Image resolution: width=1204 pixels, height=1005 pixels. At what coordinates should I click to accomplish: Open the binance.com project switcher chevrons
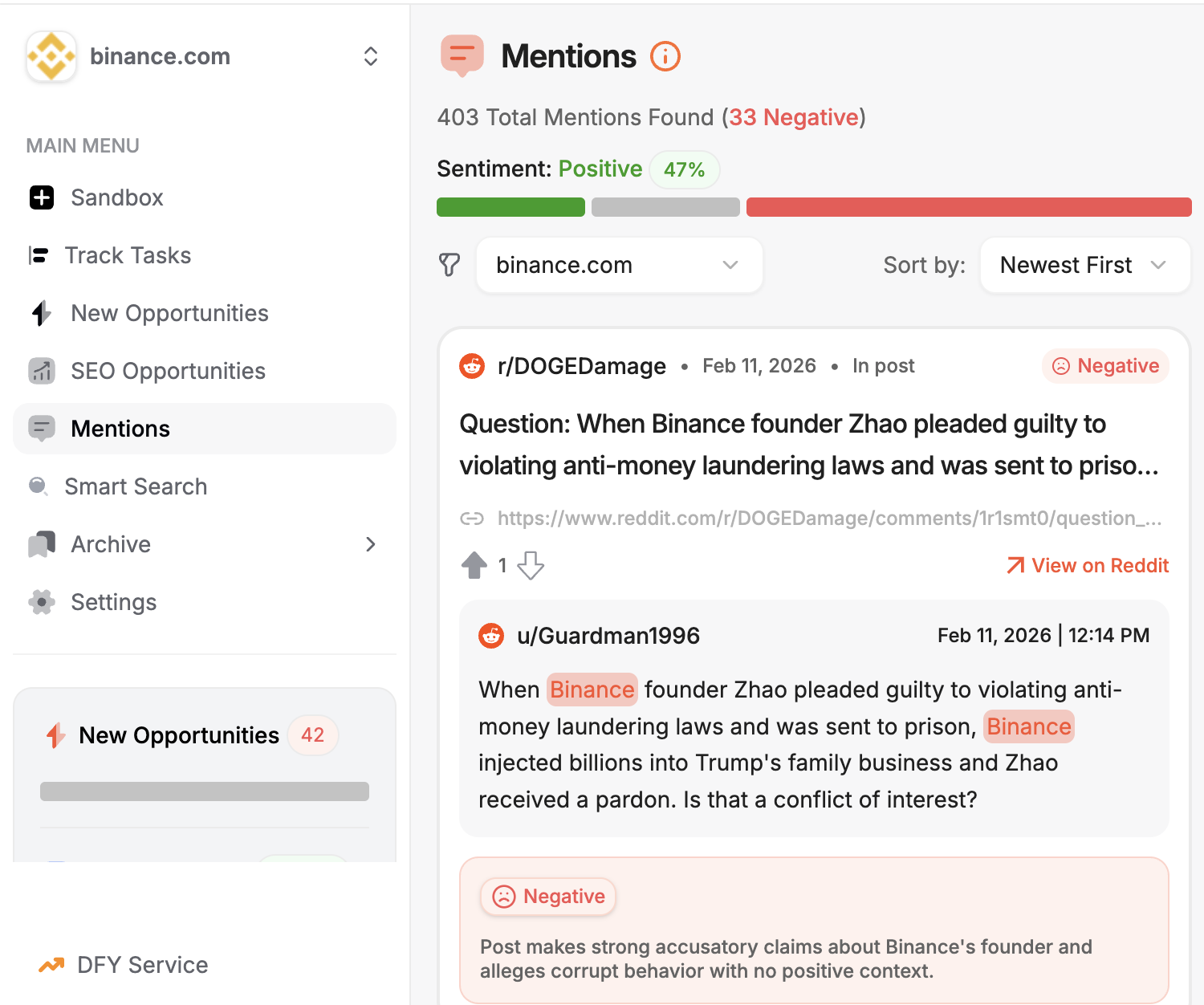[371, 56]
